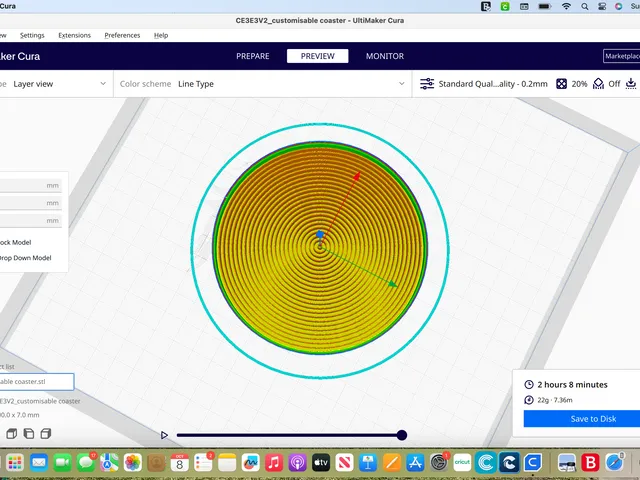Toggle the Lock Model option

coord(16,242)
